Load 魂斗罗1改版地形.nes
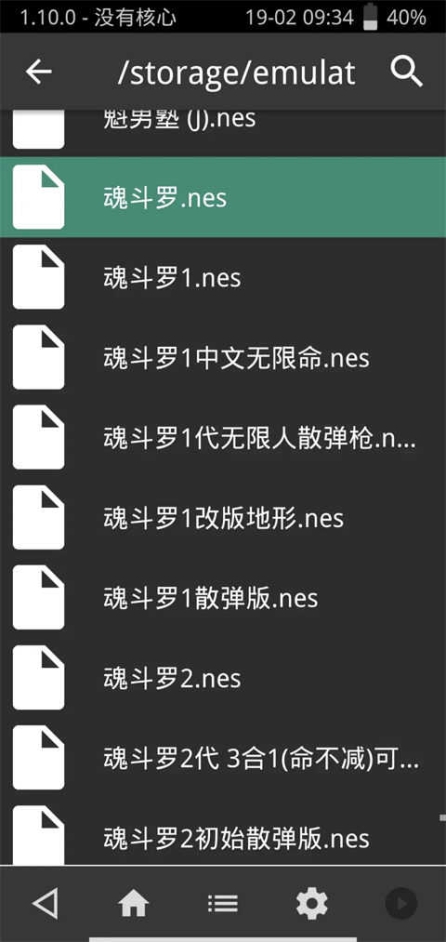The width and height of the screenshot is (446, 942). [x=223, y=517]
